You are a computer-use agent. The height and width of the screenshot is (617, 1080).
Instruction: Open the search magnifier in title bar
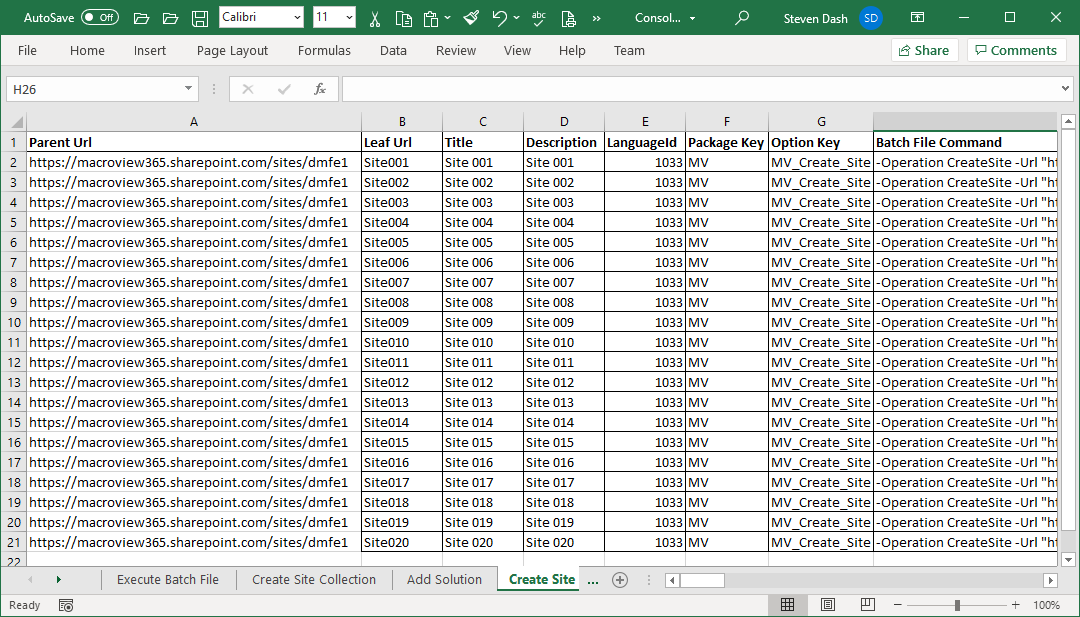(742, 18)
